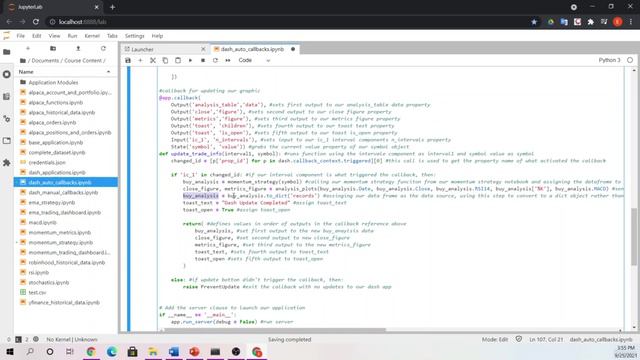The width and height of the screenshot is (640, 360).
Task: Open alpaca_historical_data.ipynb
Action: click(62, 112)
